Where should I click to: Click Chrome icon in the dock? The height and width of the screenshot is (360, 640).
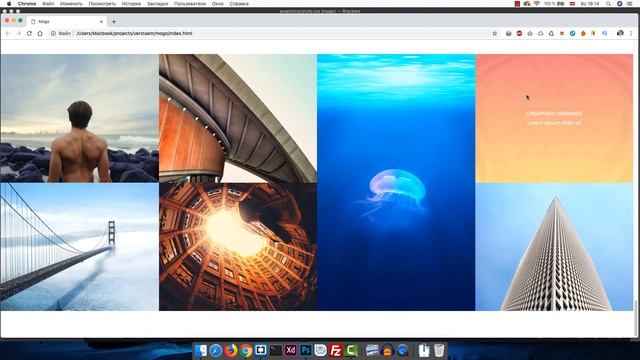[x=246, y=350]
